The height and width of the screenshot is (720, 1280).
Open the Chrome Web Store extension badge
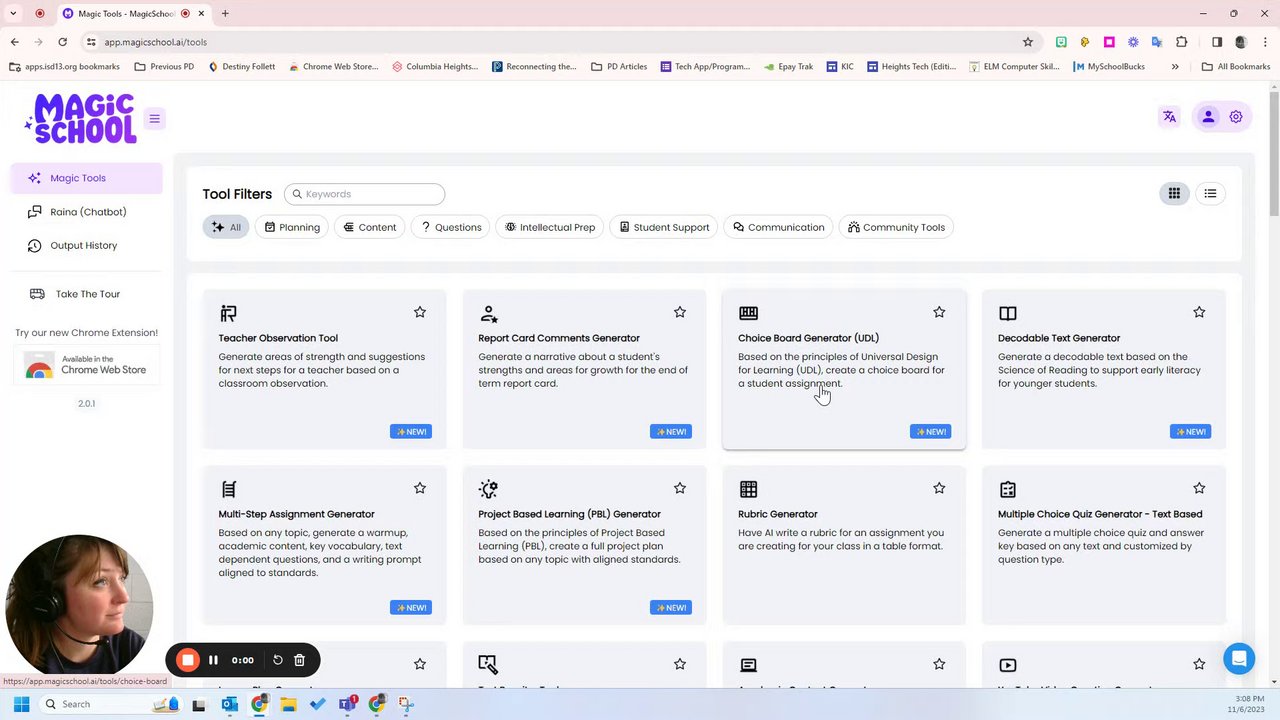[x=87, y=365]
